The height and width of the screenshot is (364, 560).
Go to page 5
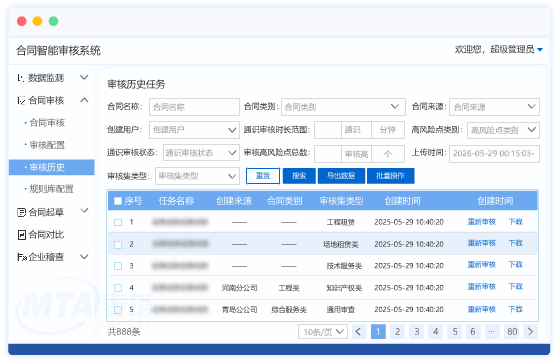[x=455, y=332]
